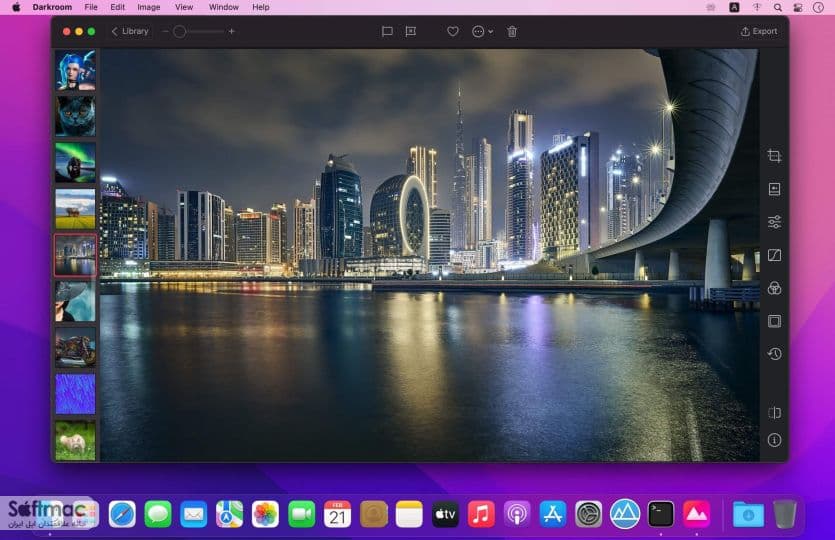Open Photos app from the Dock
835x540 pixels.
(265, 514)
